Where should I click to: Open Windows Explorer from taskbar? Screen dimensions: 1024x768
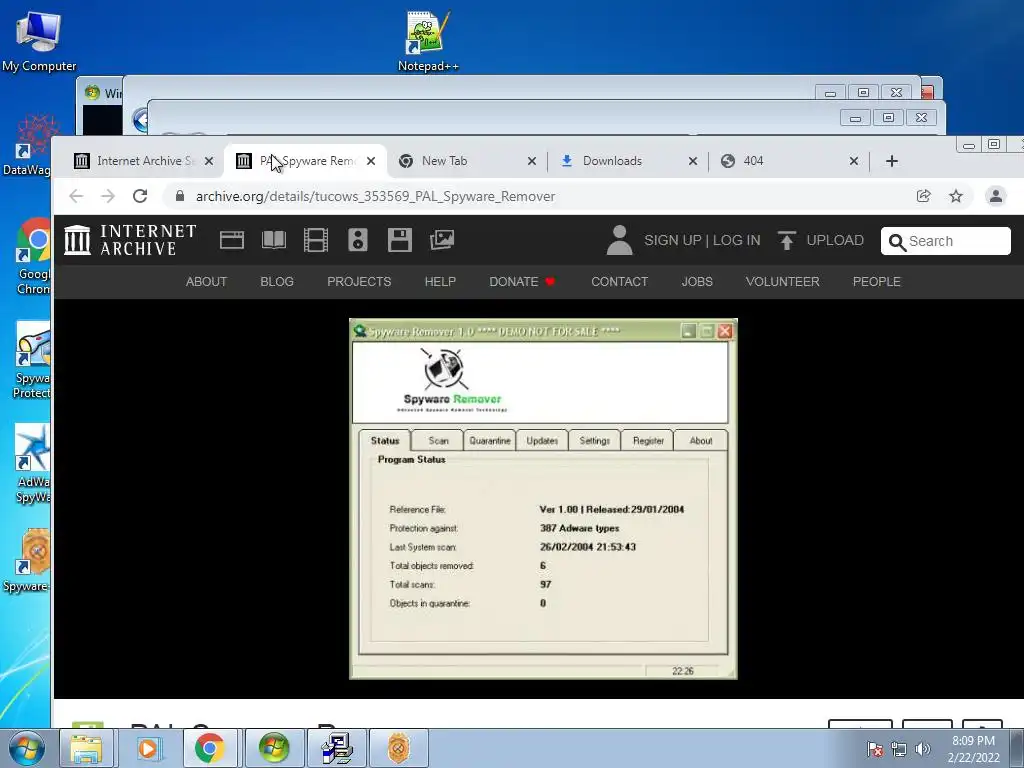(87, 748)
